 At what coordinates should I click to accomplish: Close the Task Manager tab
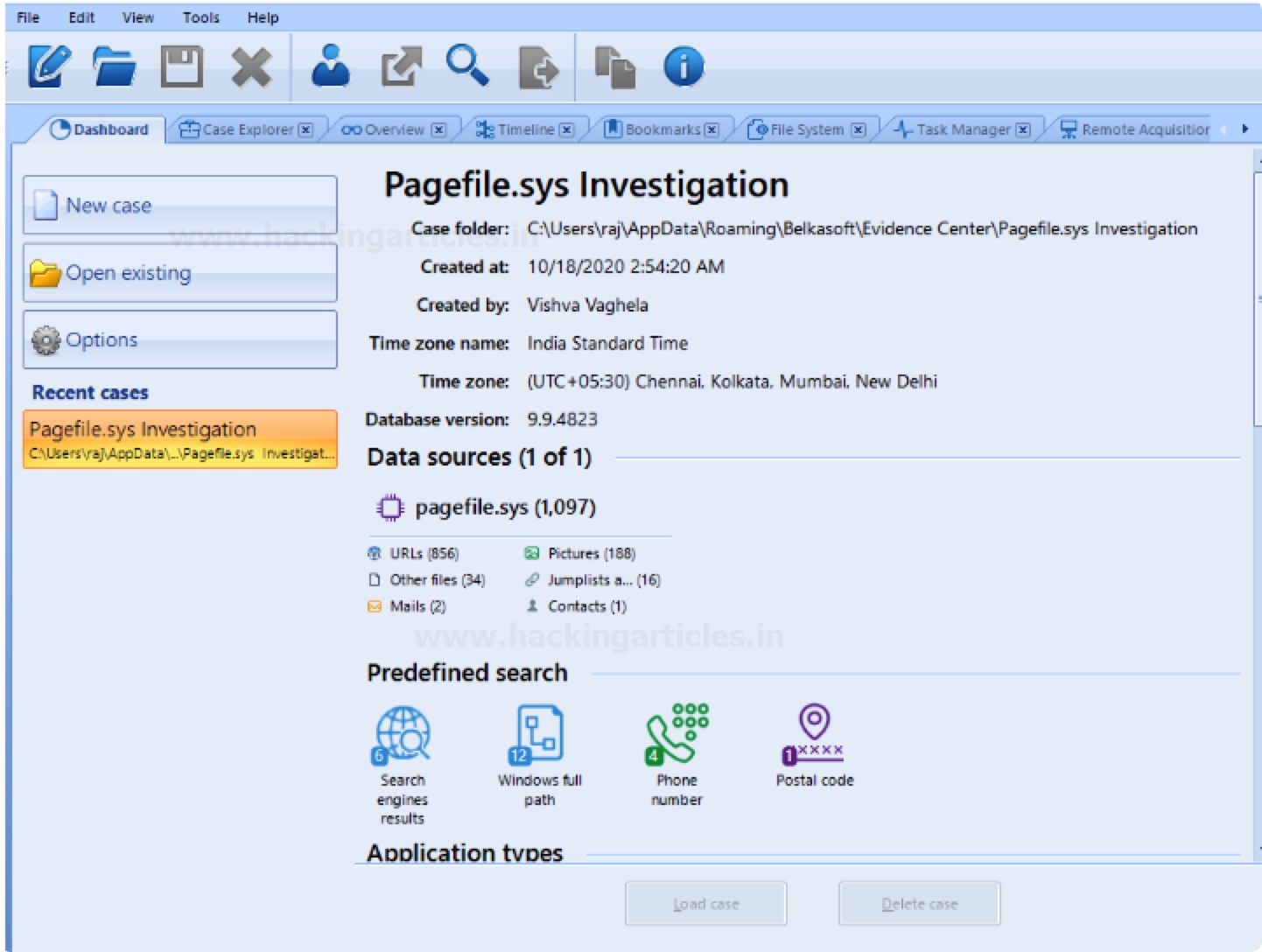pos(1023,129)
